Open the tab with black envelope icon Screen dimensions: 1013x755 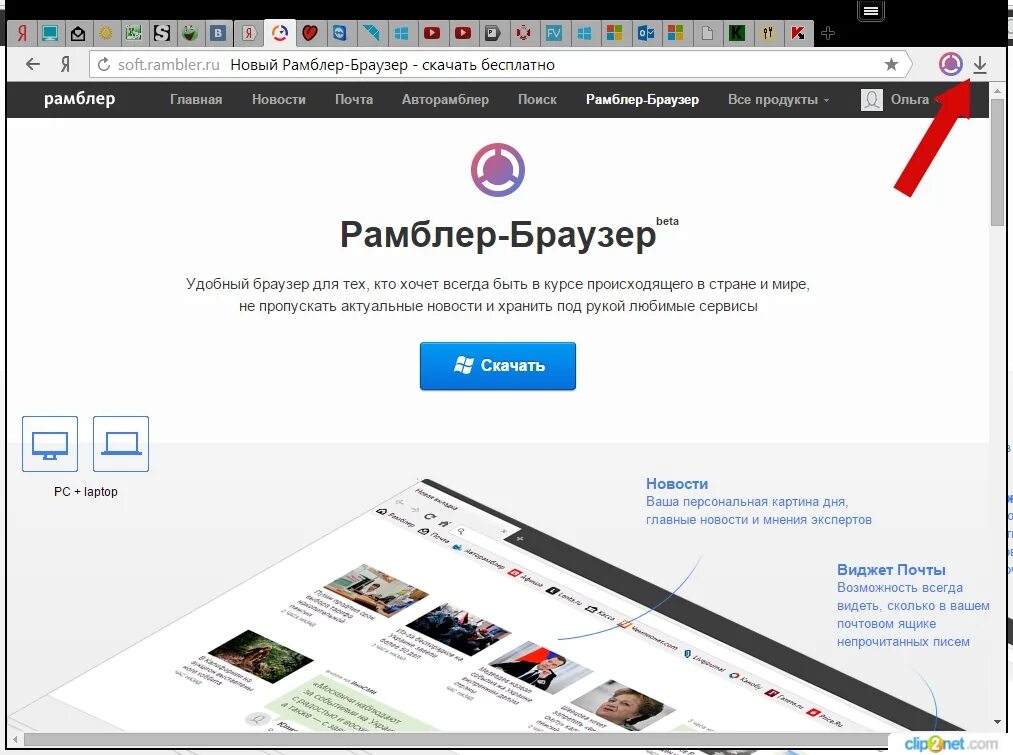click(78, 33)
